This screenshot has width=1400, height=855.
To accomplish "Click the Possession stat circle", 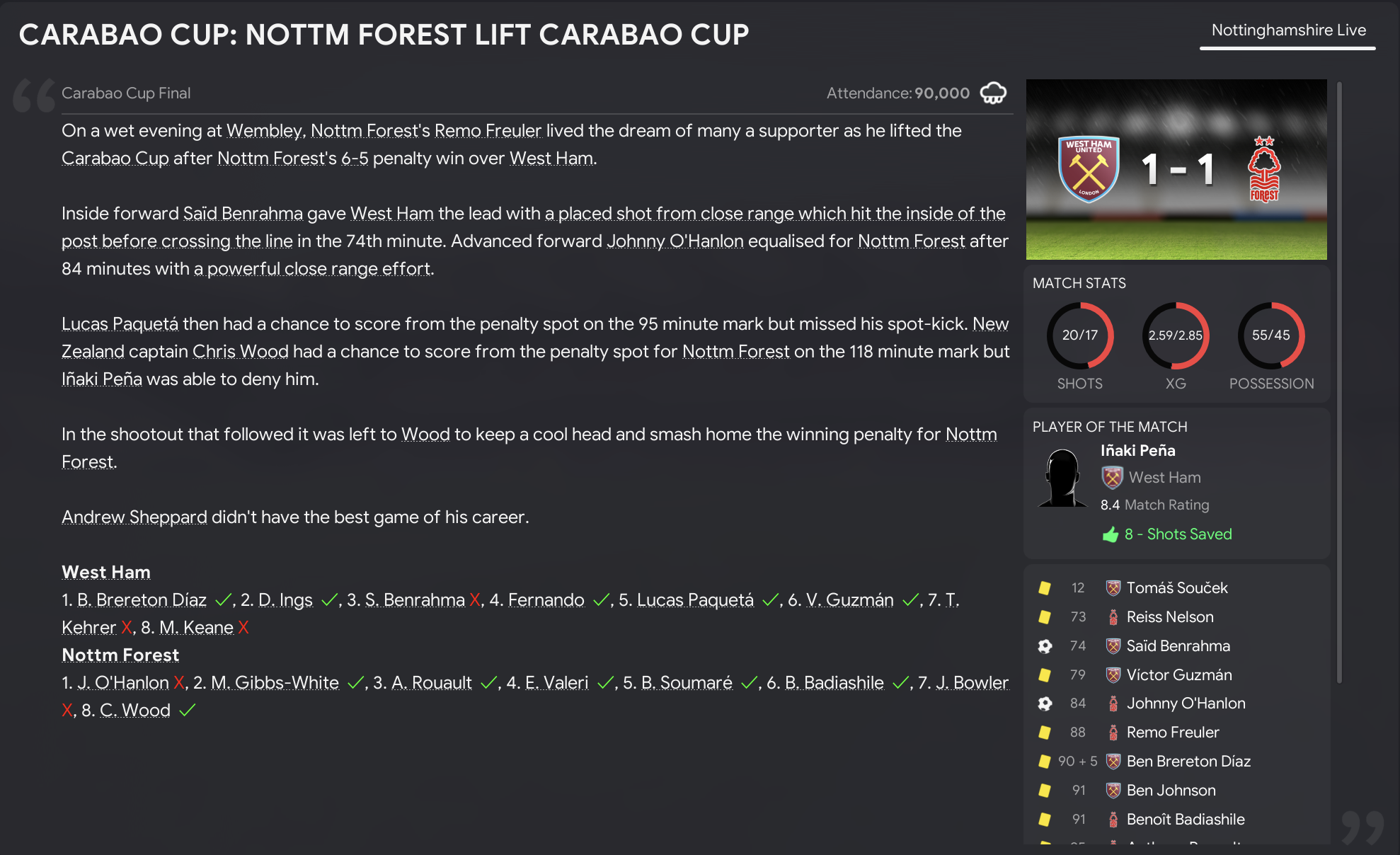I will 1271,335.
